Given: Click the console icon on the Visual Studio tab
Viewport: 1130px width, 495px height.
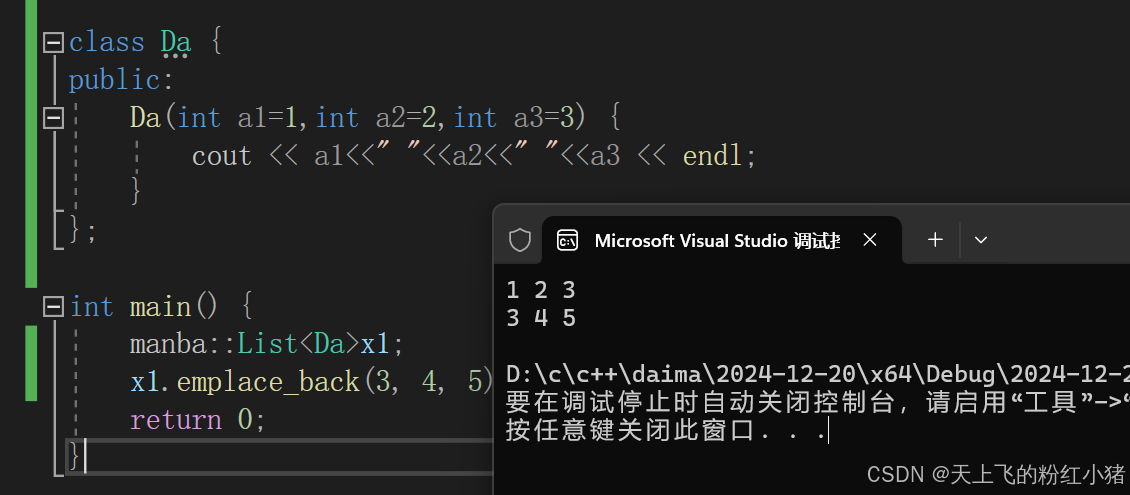Looking at the screenshot, I should click(567, 240).
